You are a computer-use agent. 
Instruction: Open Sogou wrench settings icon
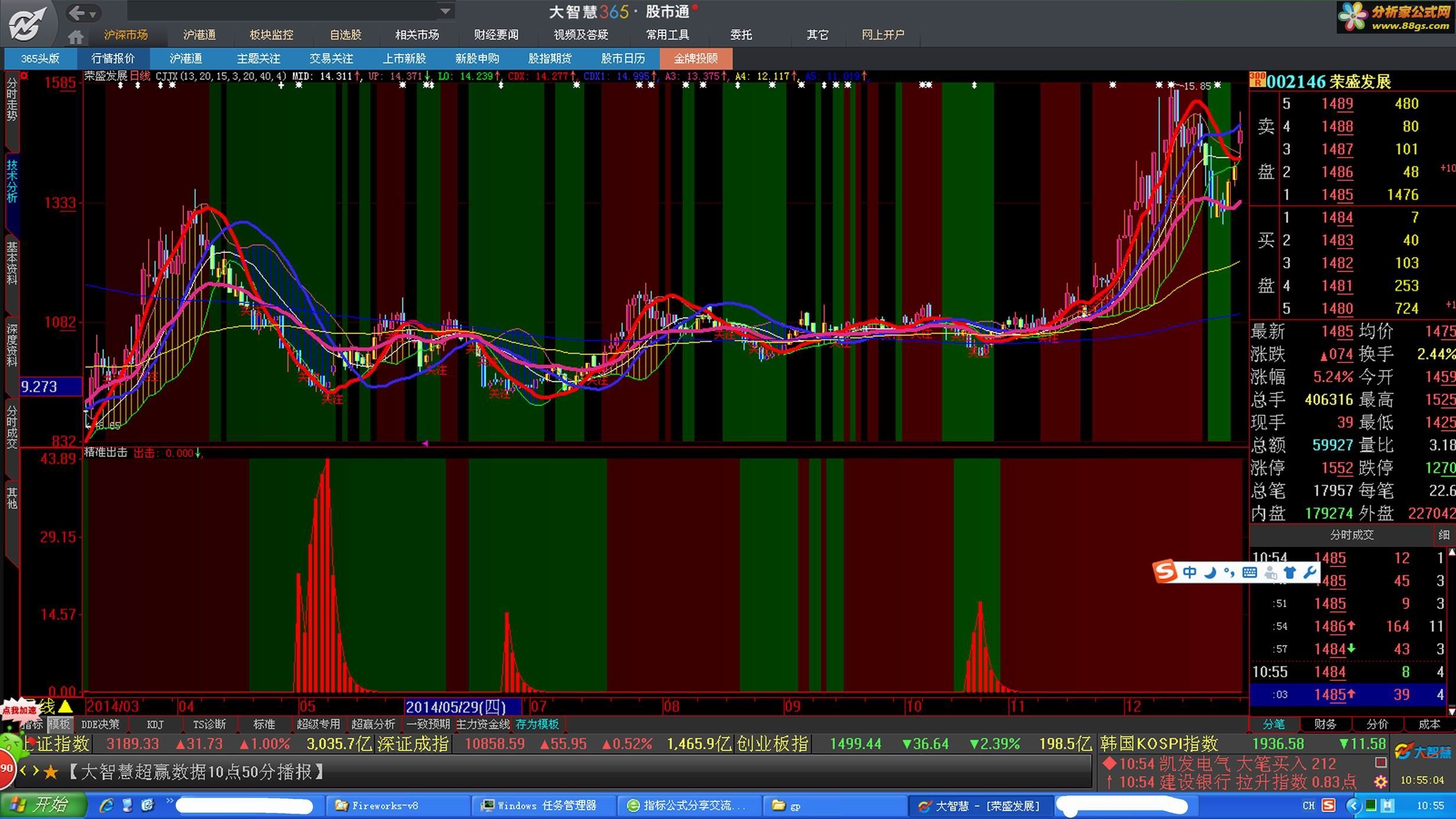1309,572
